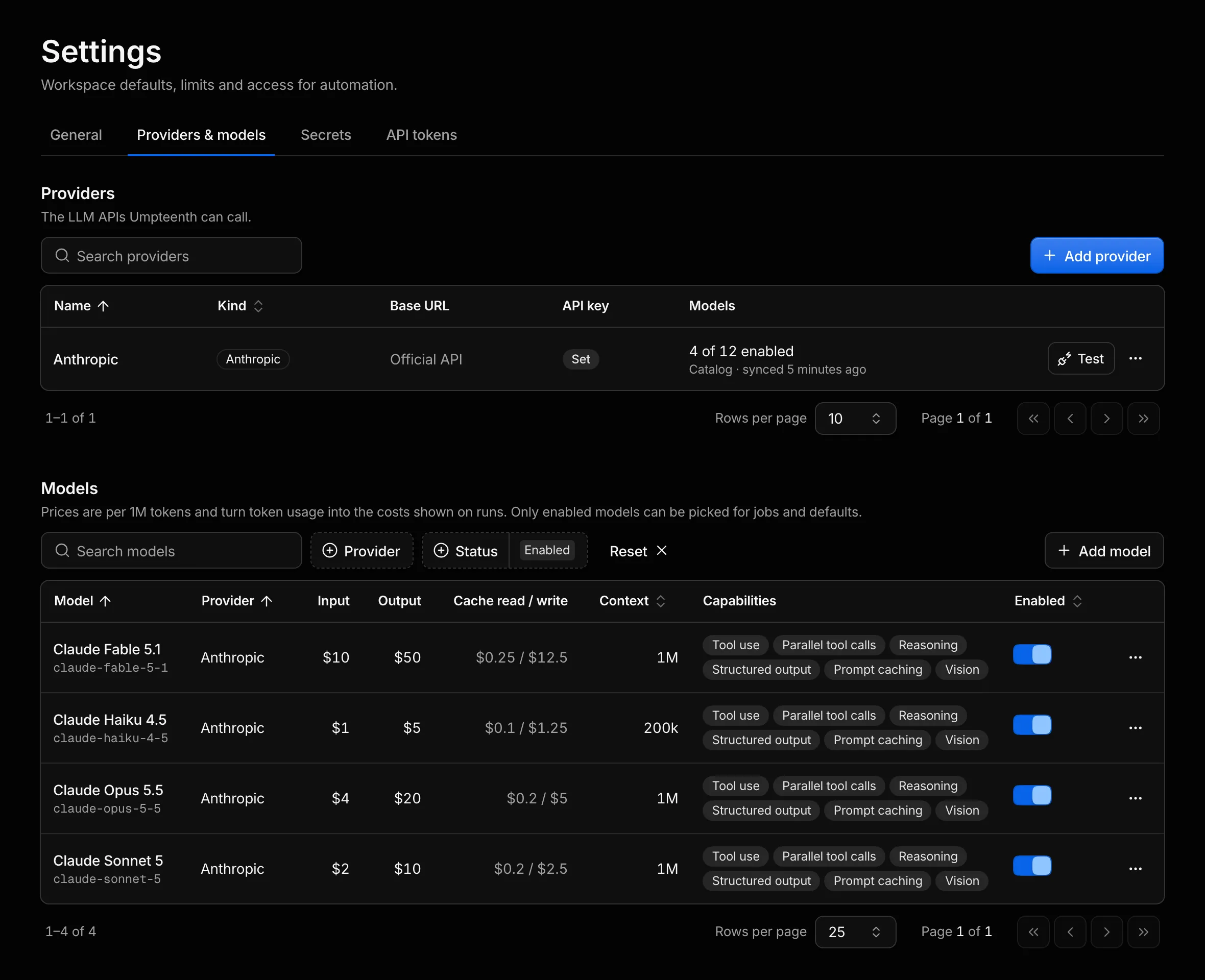Image resolution: width=1205 pixels, height=980 pixels.
Task: Click the search icon in Search models
Action: (62, 550)
